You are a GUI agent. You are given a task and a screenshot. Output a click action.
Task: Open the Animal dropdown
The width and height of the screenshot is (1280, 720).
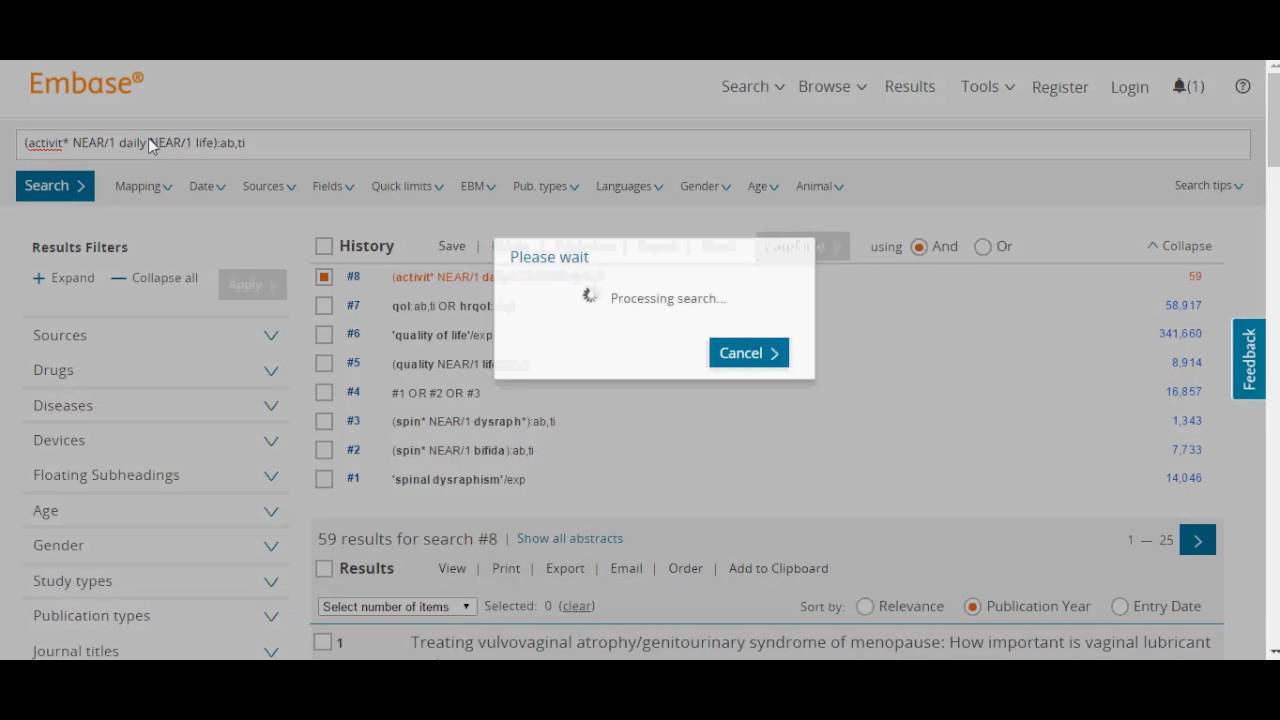820,186
